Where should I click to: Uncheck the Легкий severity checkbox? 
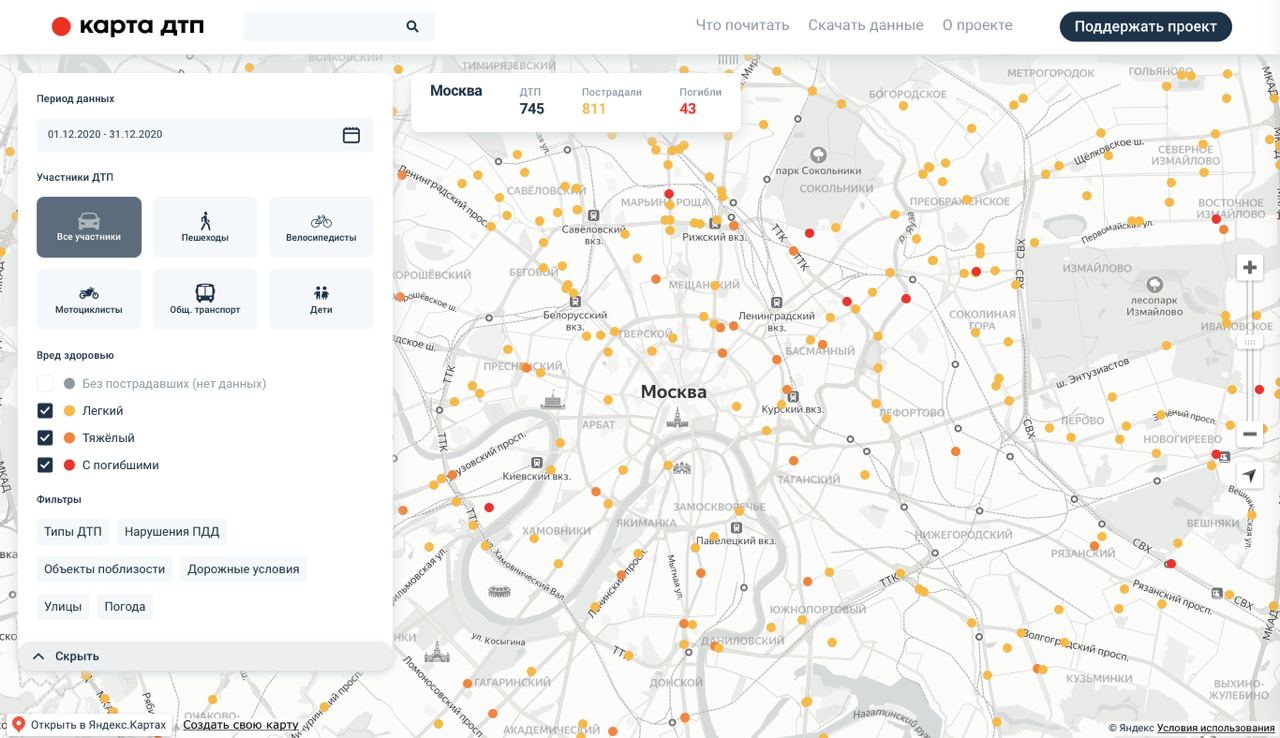(x=45, y=410)
